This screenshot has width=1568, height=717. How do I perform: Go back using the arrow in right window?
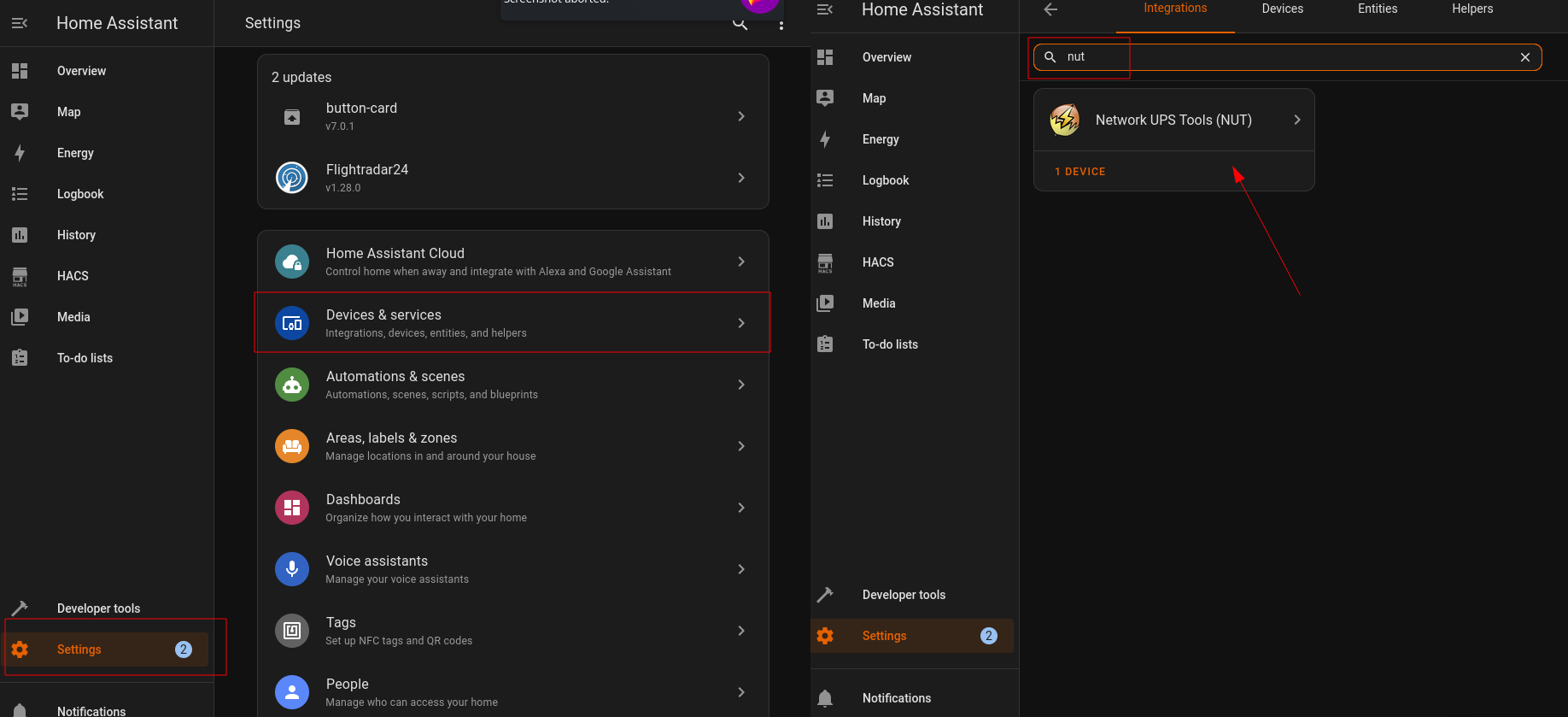tap(1051, 9)
